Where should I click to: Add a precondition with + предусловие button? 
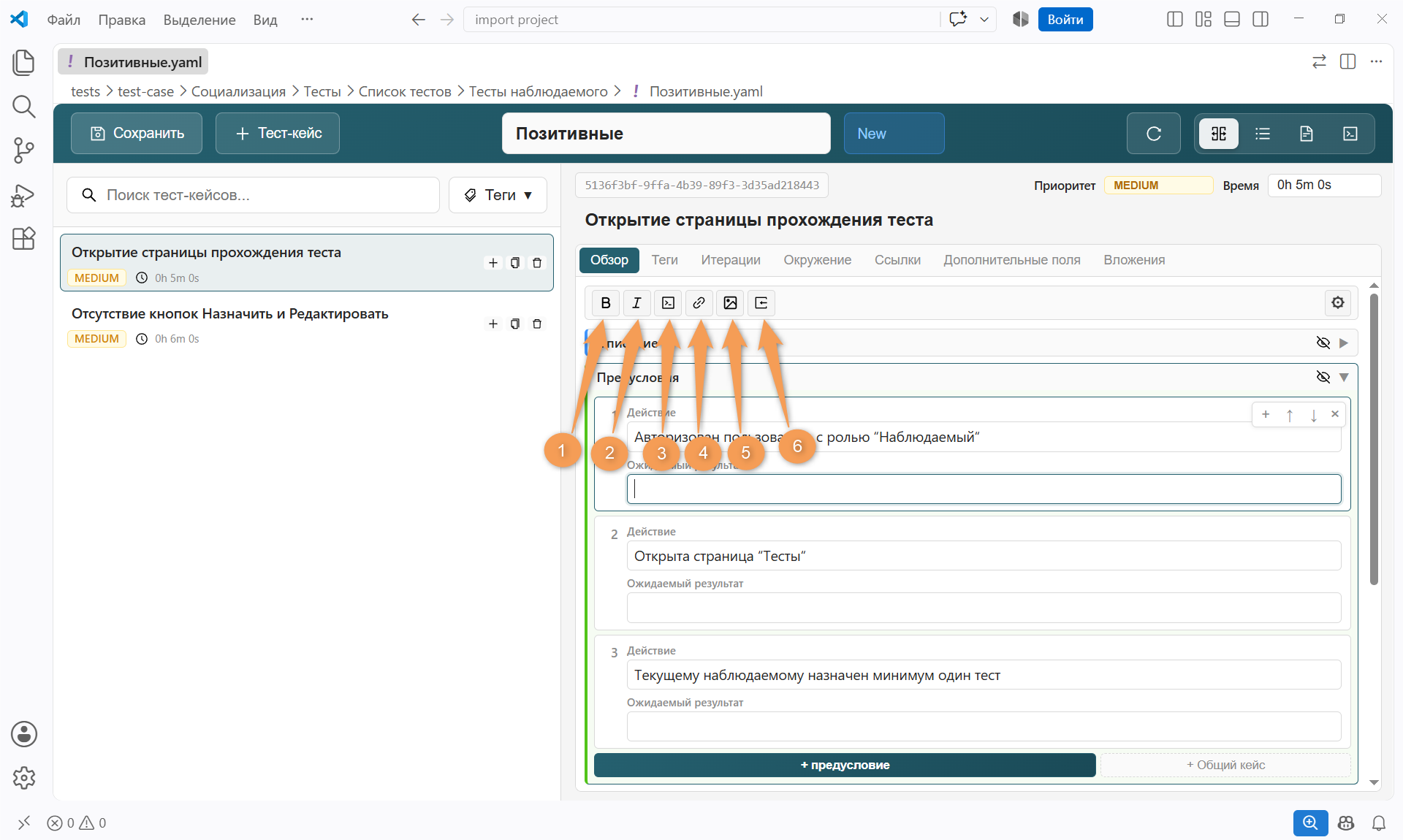pos(845,765)
